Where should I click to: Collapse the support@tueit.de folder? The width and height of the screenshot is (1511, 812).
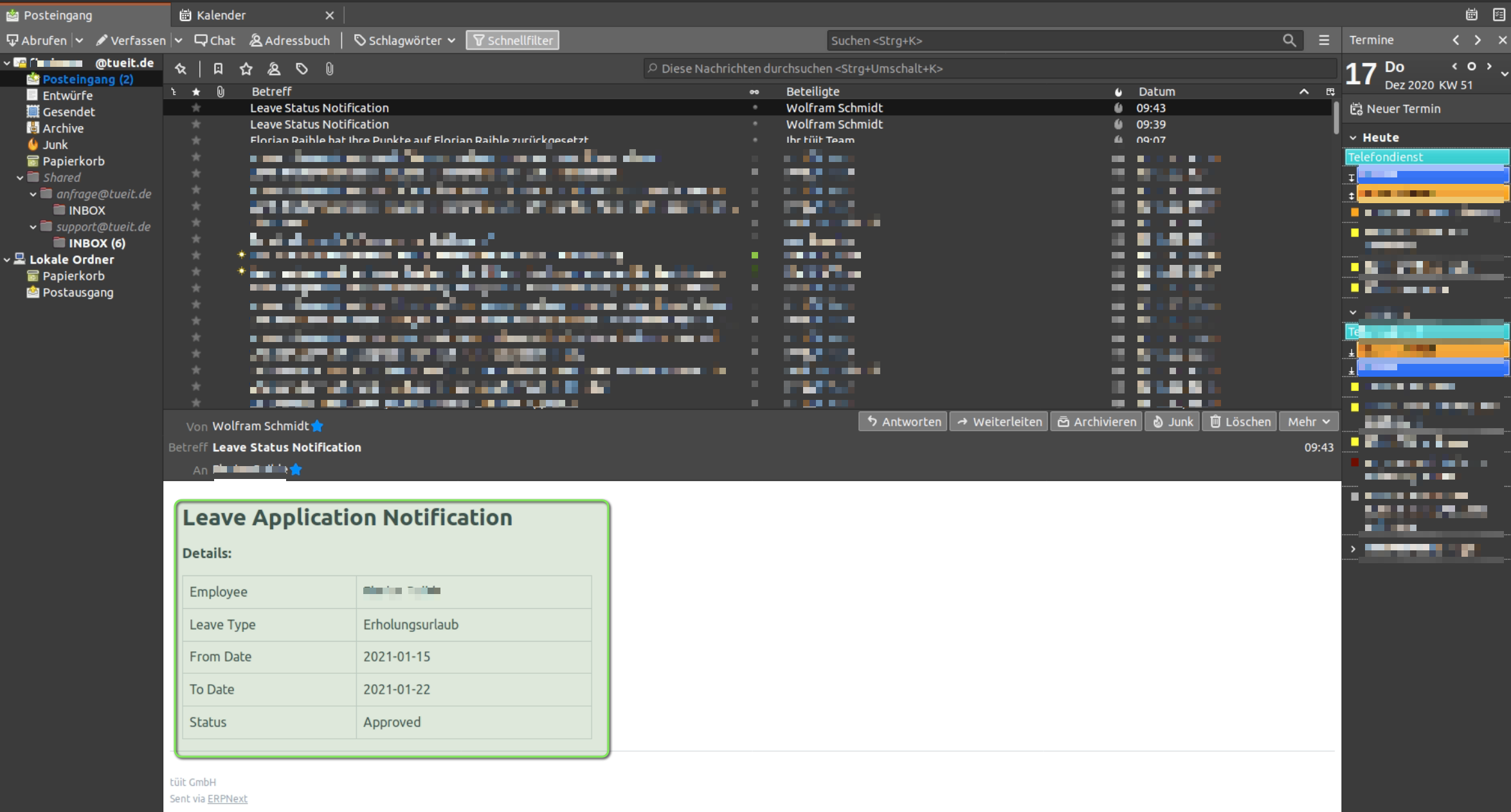(x=33, y=227)
